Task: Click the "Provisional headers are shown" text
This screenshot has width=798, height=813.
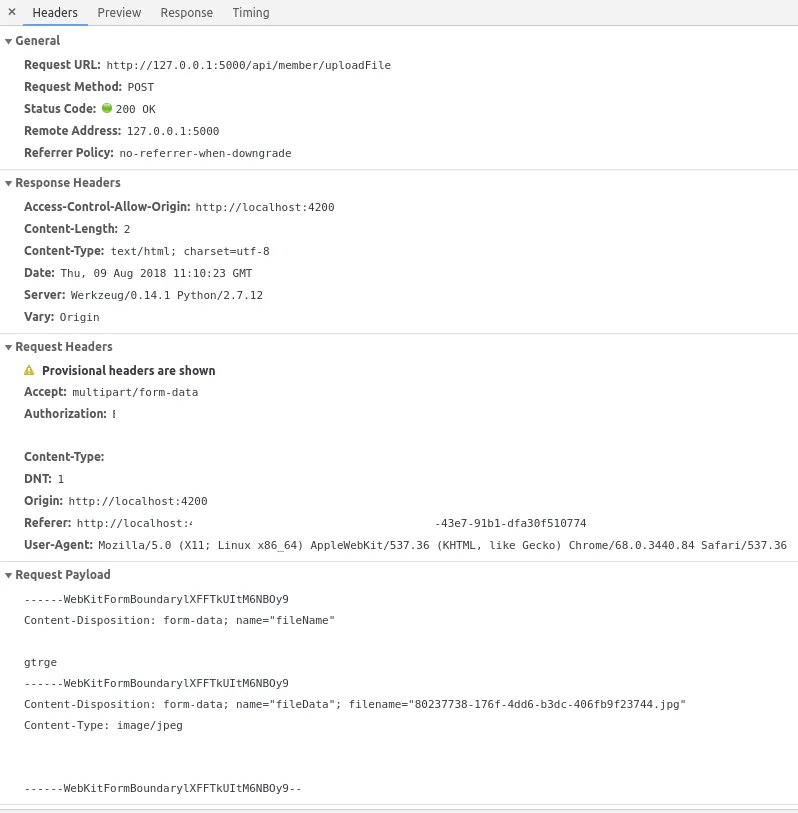Action: coord(128,370)
